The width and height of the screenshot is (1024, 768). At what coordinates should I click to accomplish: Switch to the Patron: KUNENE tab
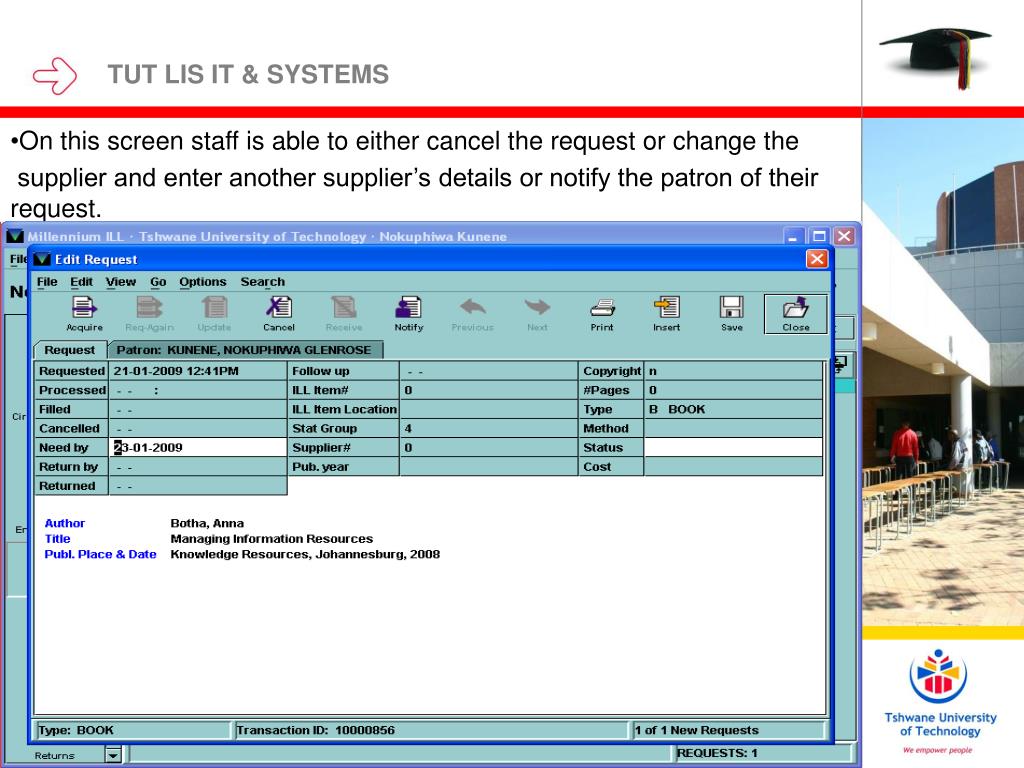[x=244, y=350]
